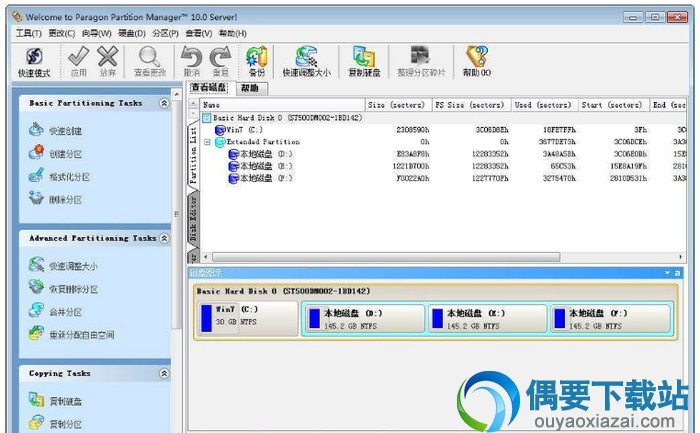Click 本地磁盘 (E:) block in disk map
This screenshot has height=433, width=700.
click(488, 318)
